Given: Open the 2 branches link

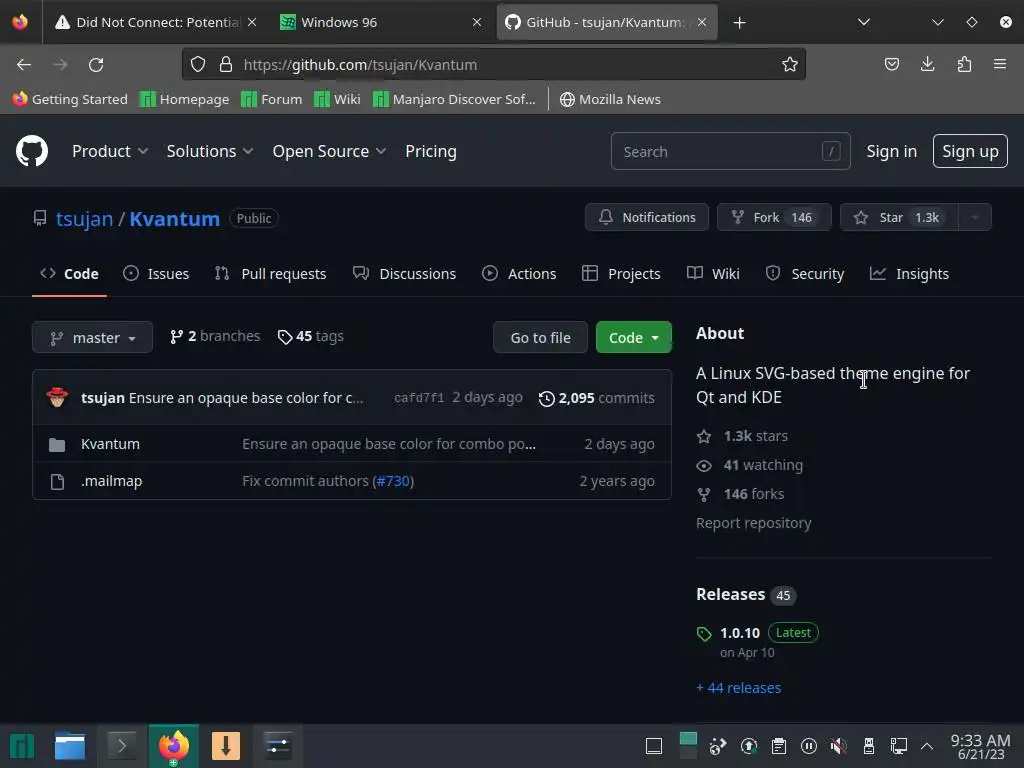Looking at the screenshot, I should click(215, 336).
